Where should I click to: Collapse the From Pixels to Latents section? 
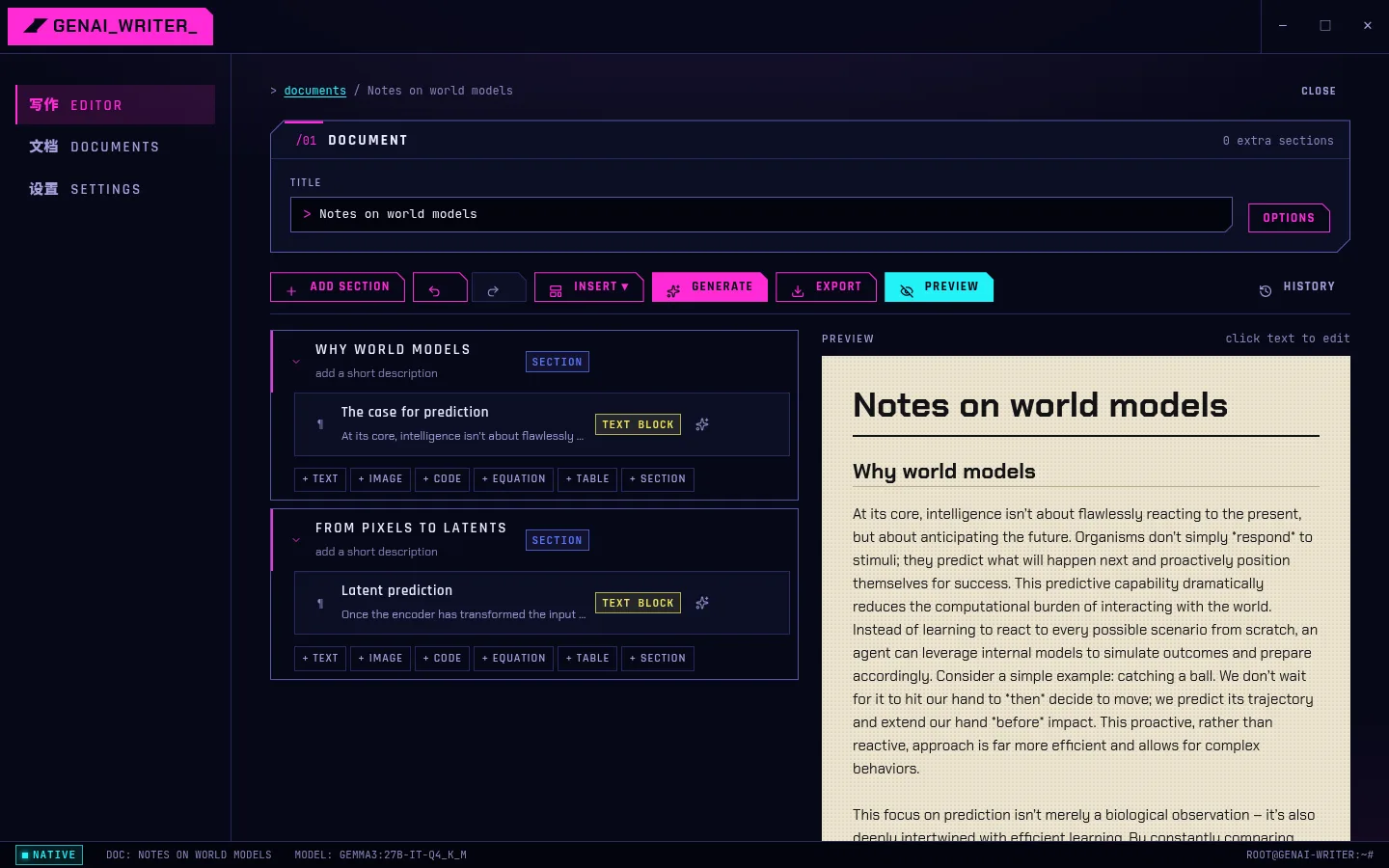[x=296, y=540]
